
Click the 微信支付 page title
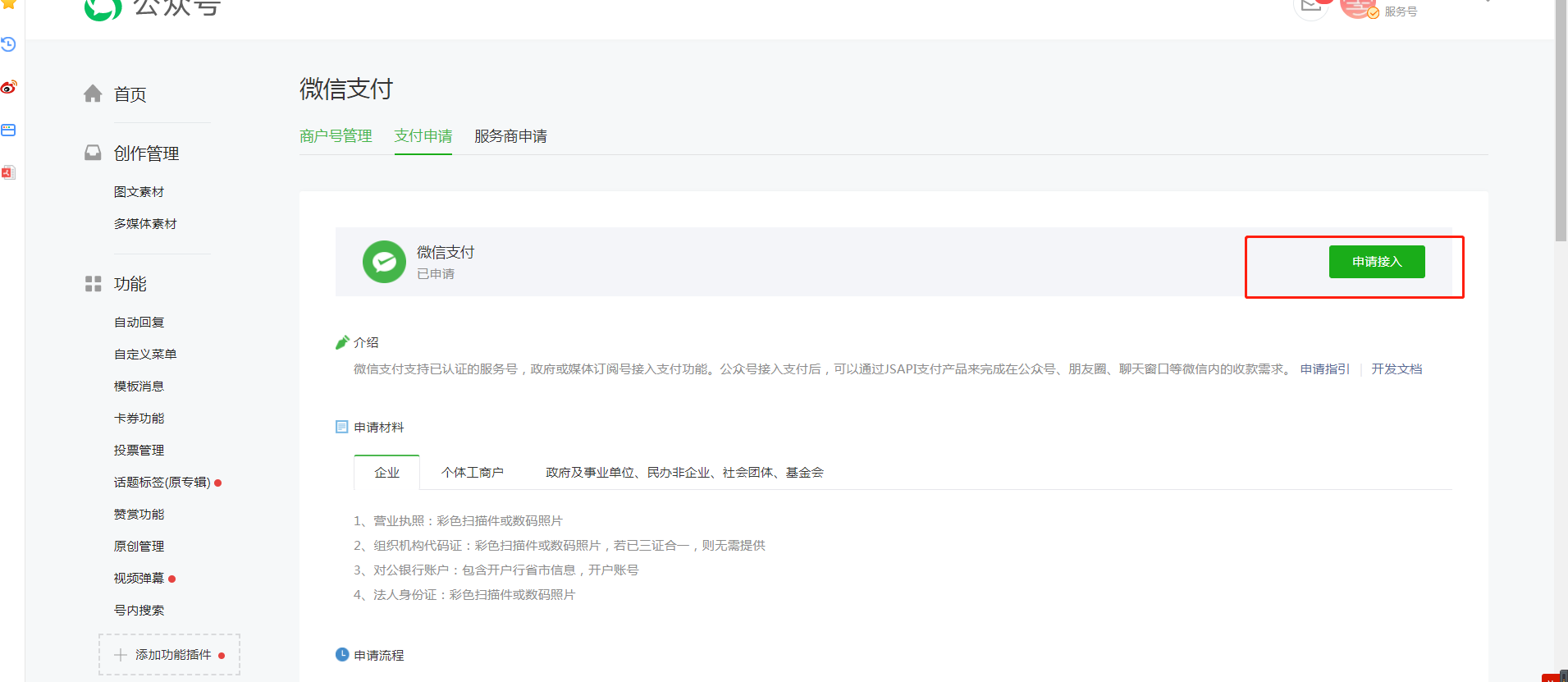click(x=346, y=89)
